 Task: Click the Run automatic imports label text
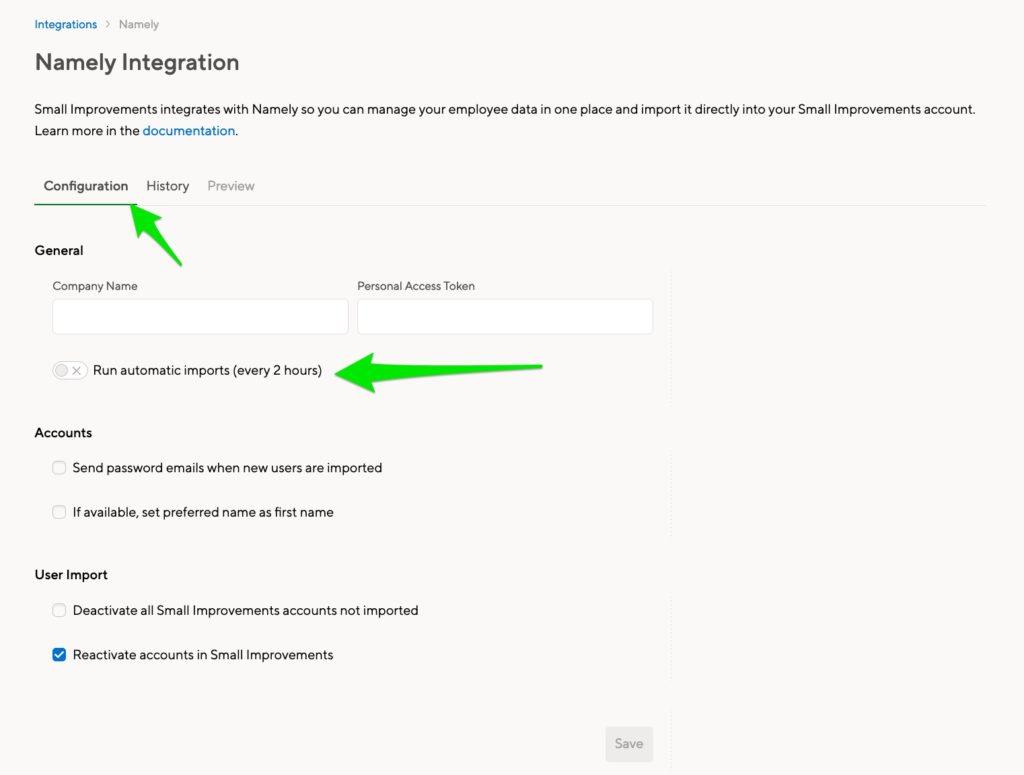coord(207,370)
